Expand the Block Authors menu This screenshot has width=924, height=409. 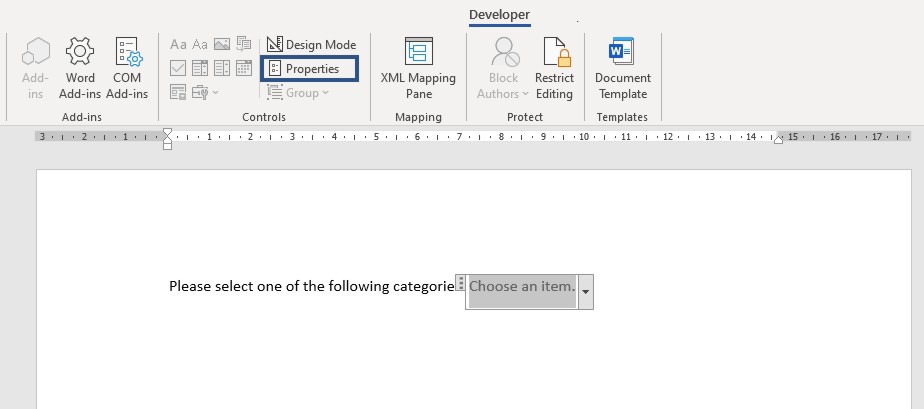(x=503, y=68)
